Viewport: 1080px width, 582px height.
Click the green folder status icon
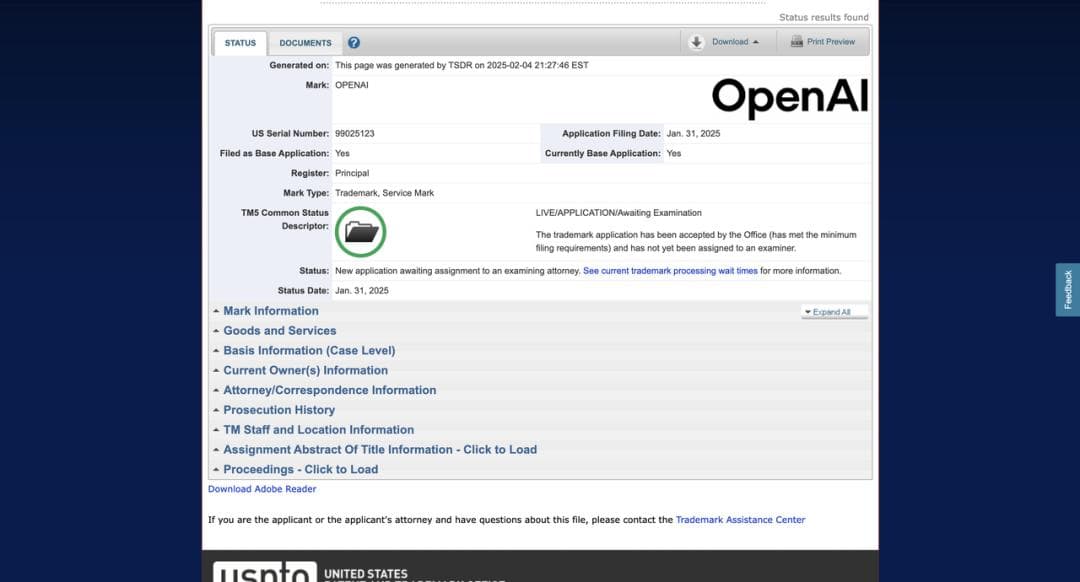(361, 232)
